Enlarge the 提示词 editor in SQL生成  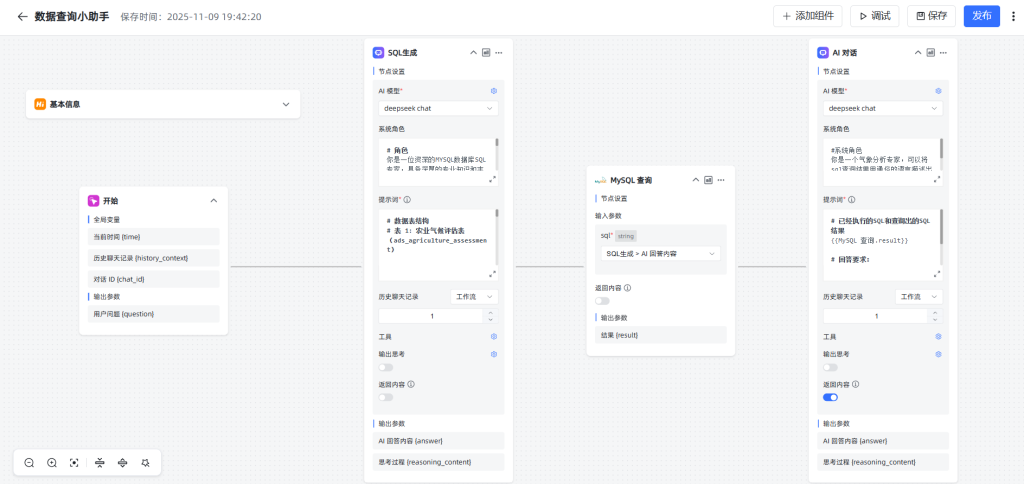492,274
